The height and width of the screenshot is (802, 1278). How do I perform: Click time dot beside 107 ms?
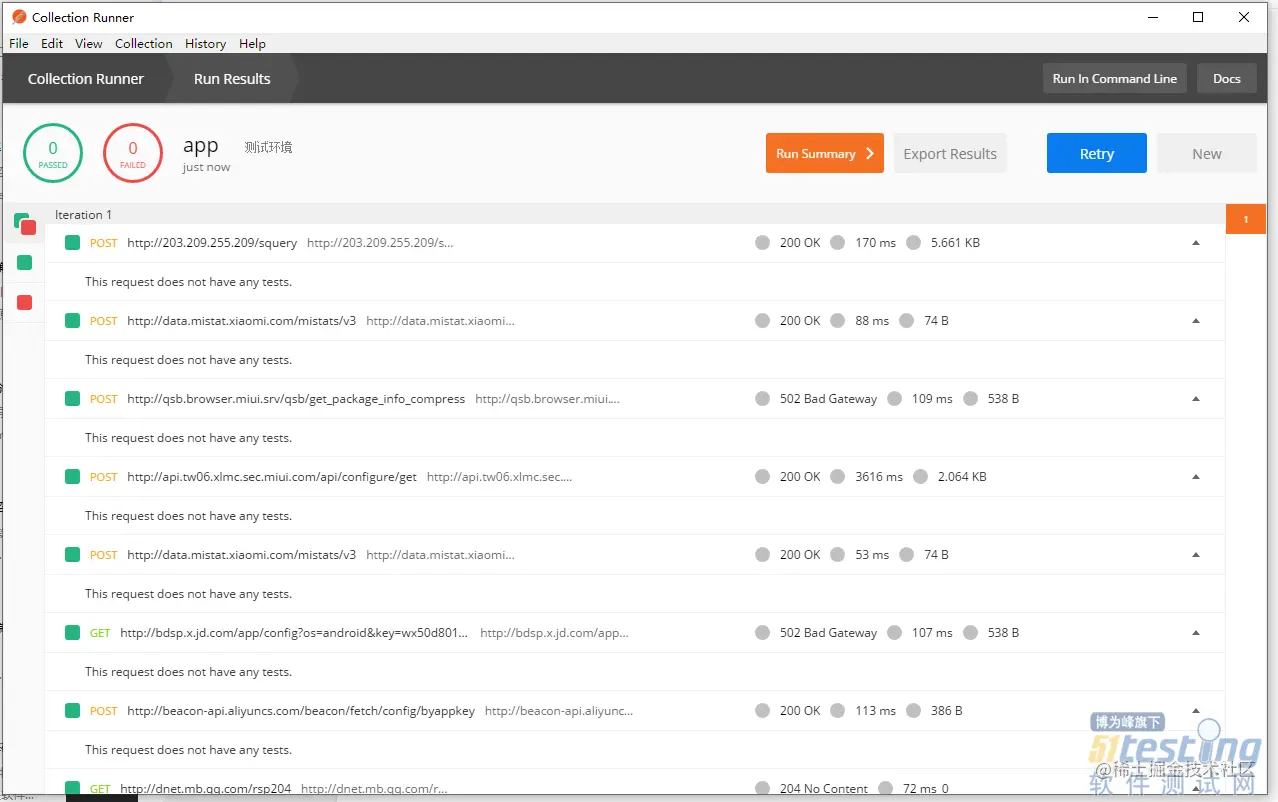pyautogui.click(x=895, y=633)
